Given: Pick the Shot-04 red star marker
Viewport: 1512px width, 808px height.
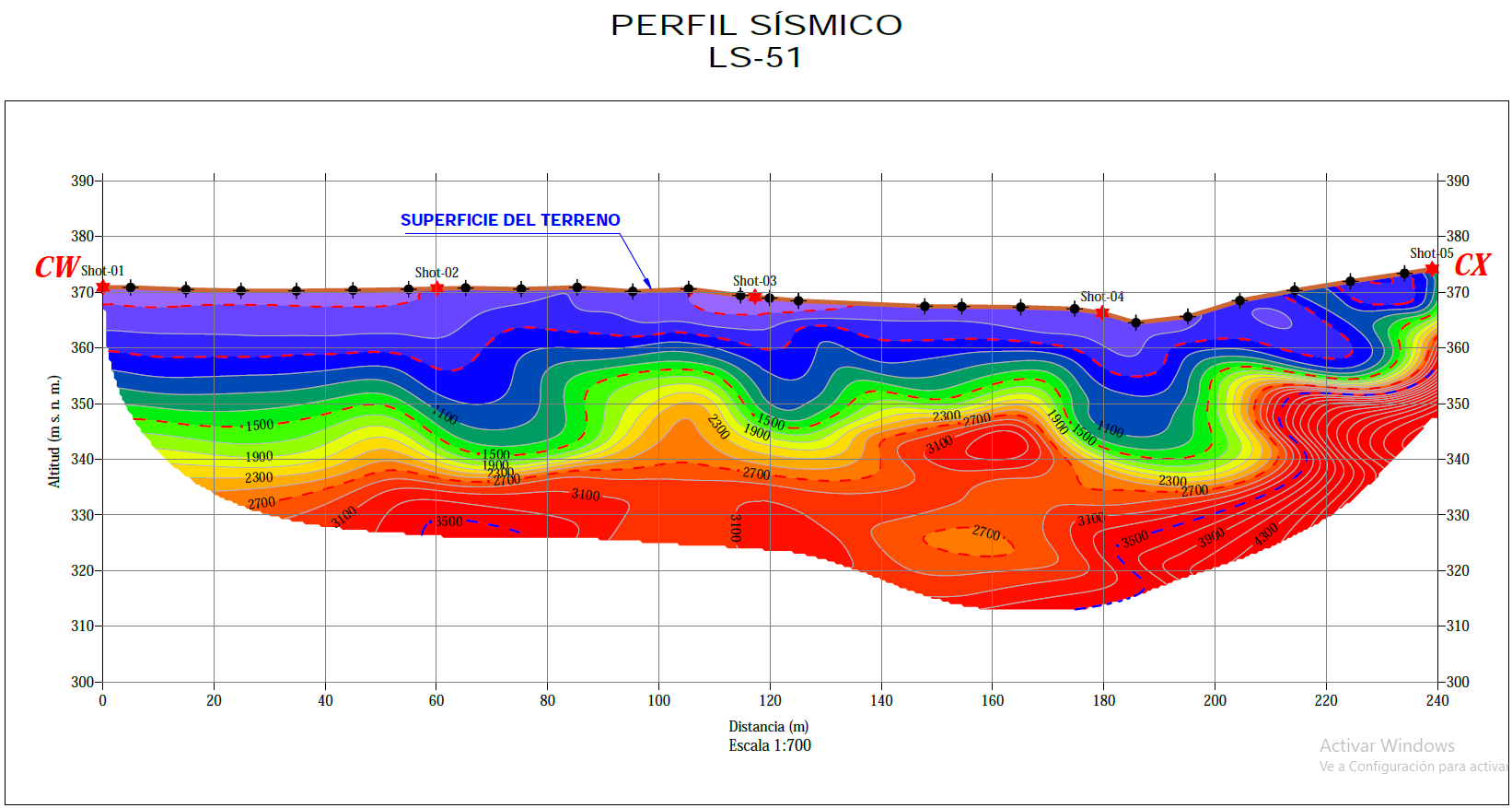Looking at the screenshot, I should pyautogui.click(x=1101, y=313).
